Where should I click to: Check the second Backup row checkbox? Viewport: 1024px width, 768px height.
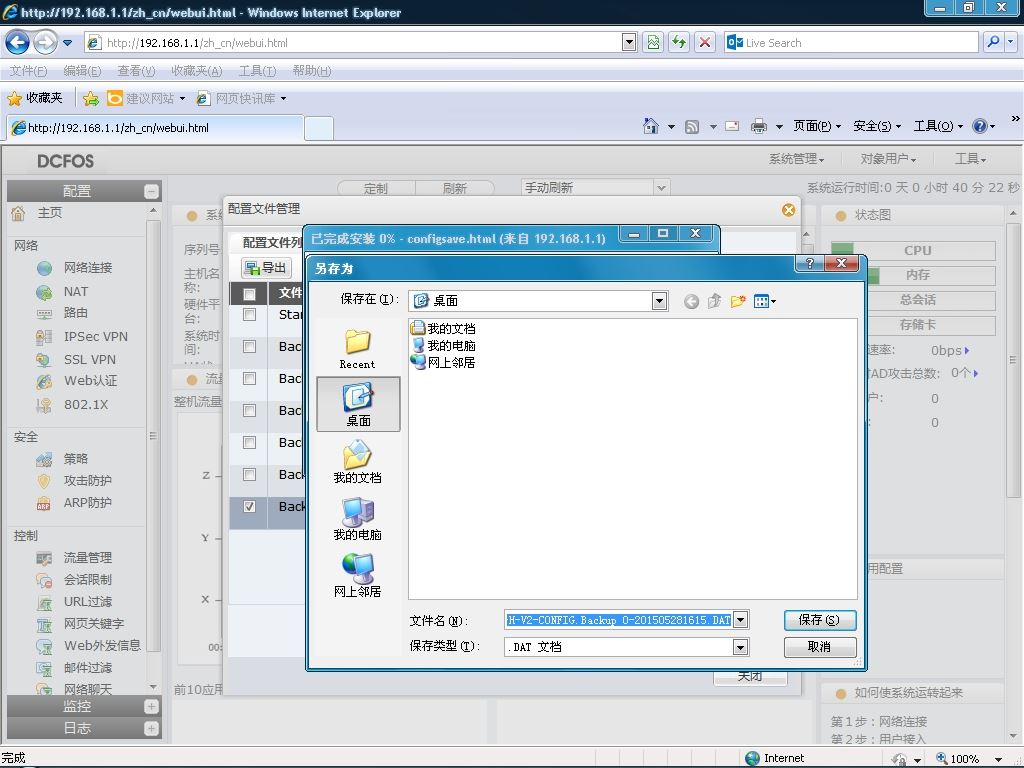pos(249,378)
